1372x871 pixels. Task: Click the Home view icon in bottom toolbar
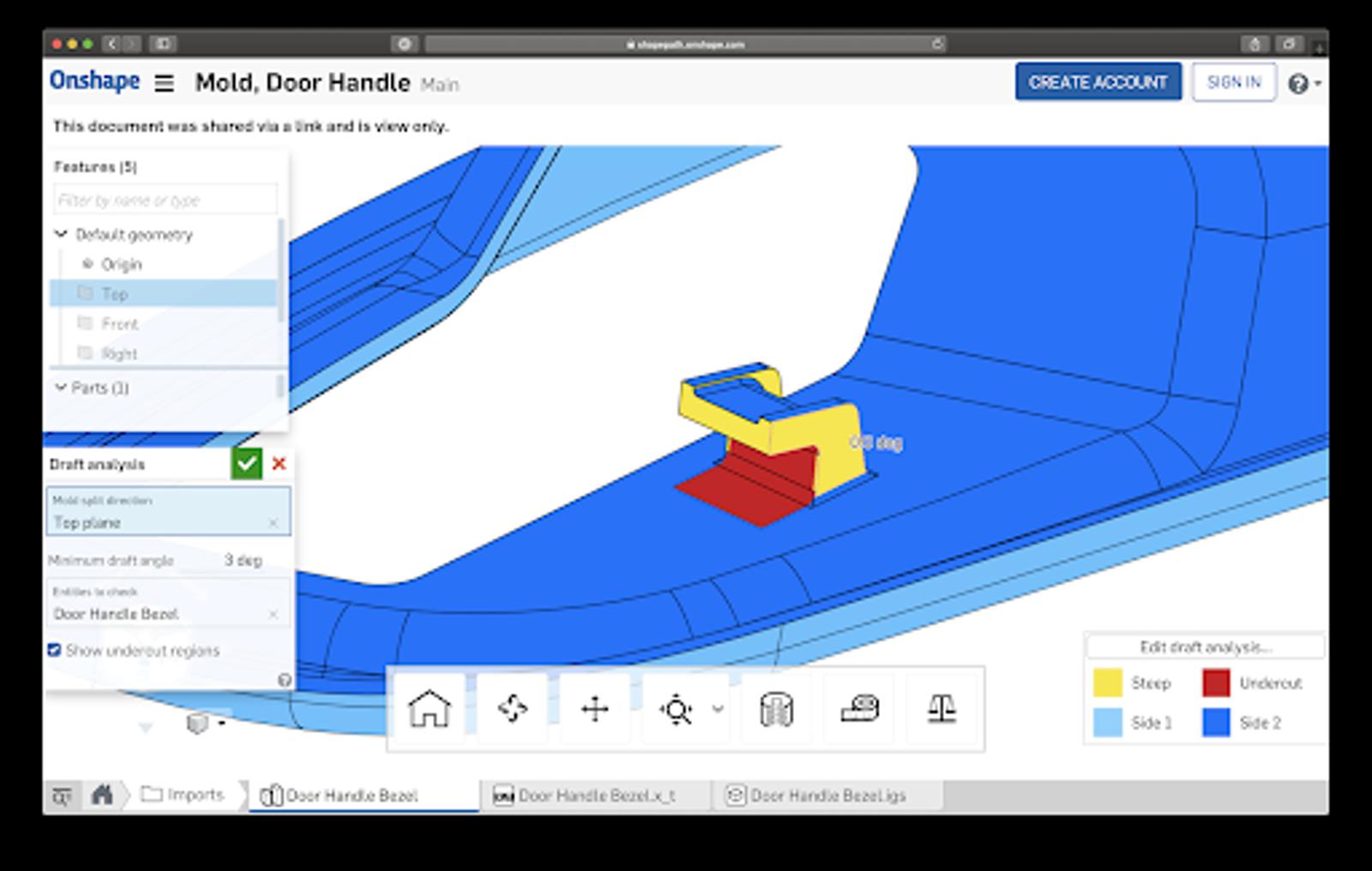429,709
